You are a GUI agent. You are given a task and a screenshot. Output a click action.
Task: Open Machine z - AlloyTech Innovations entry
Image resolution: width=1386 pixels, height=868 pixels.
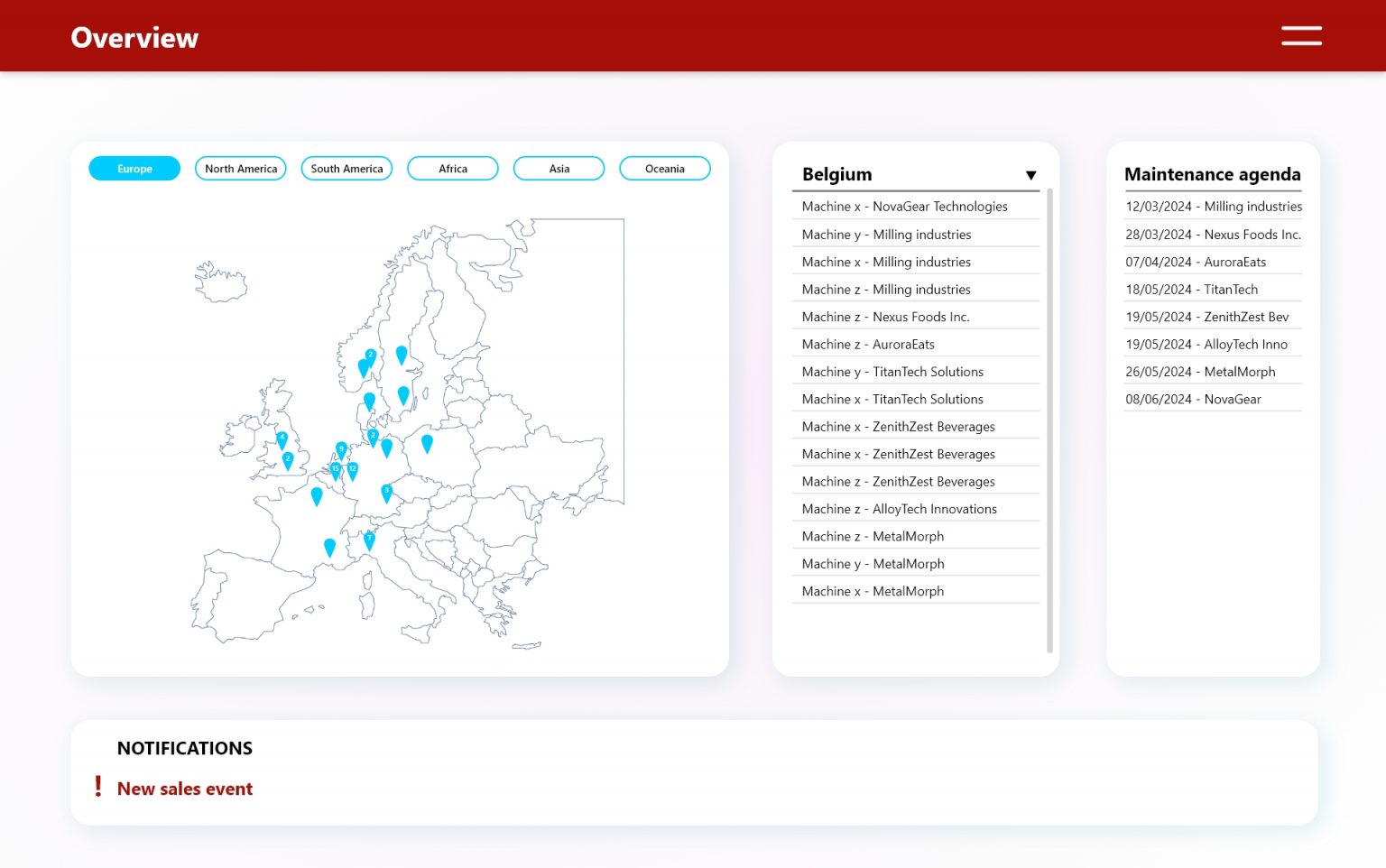pos(899,509)
